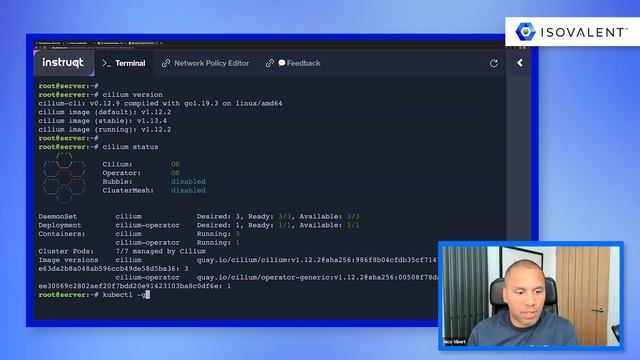Image resolution: width=640 pixels, height=360 pixels.
Task: Click the Isovalent logo
Action: pos(571,32)
